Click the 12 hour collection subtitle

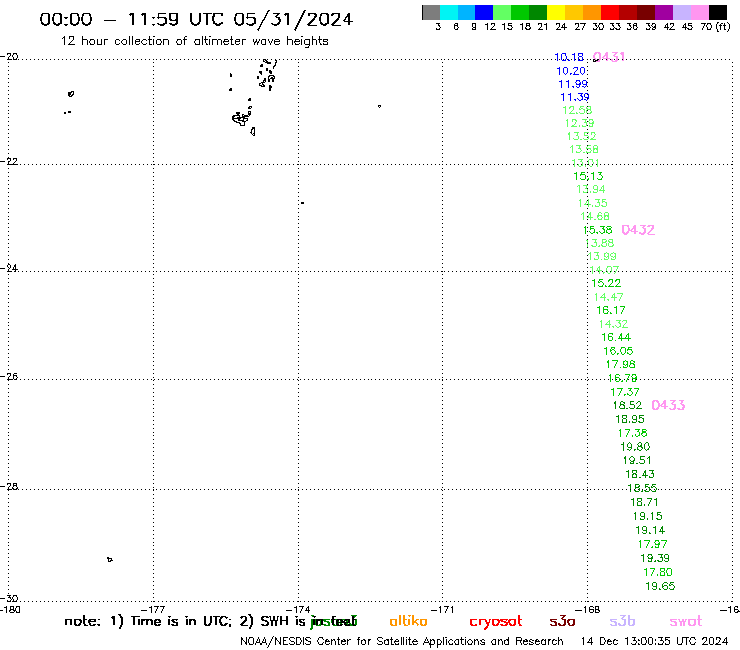tap(194, 41)
